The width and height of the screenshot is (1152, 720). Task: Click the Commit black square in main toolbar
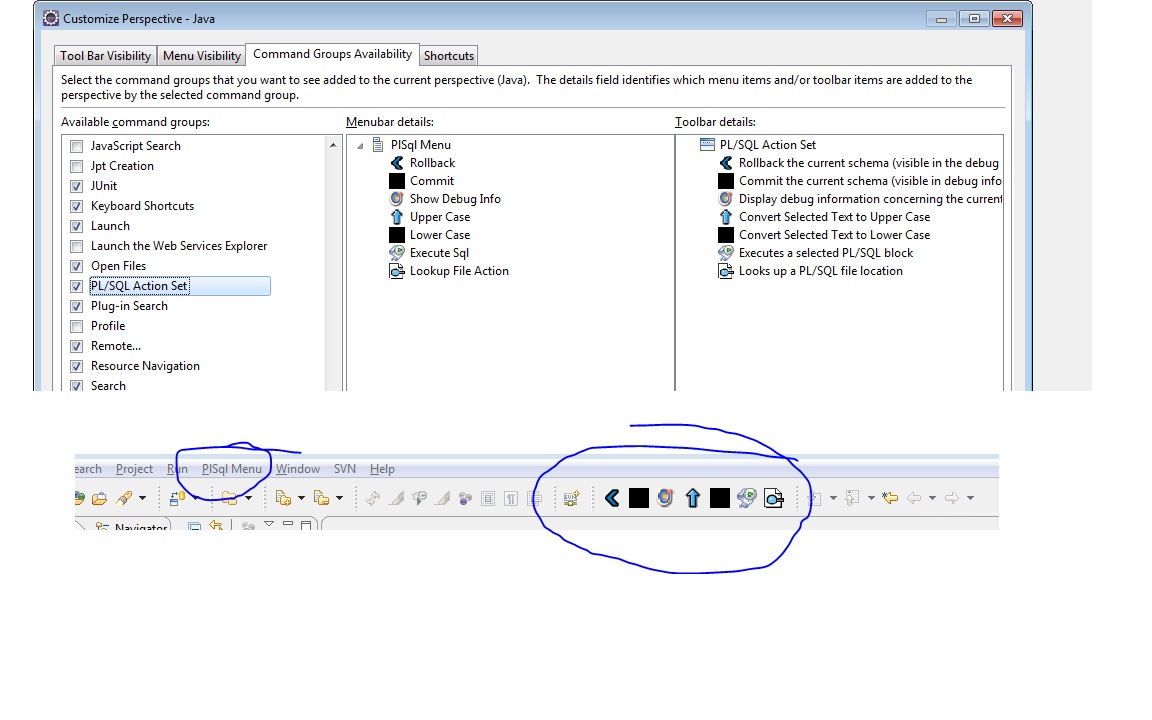point(638,498)
